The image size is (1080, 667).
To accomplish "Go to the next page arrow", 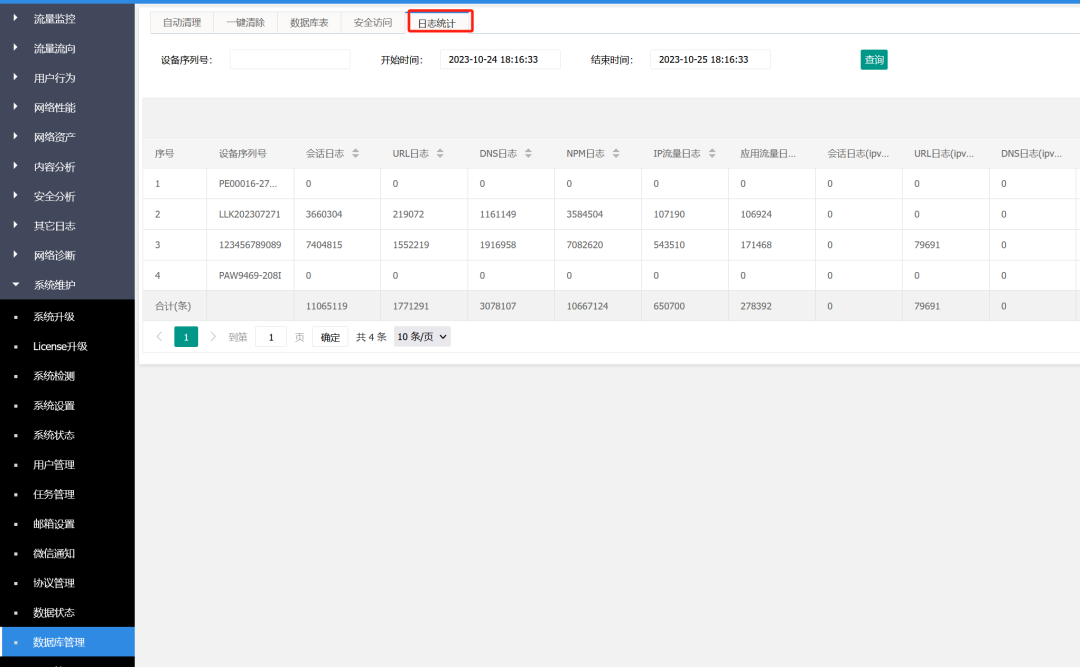I will (213, 337).
